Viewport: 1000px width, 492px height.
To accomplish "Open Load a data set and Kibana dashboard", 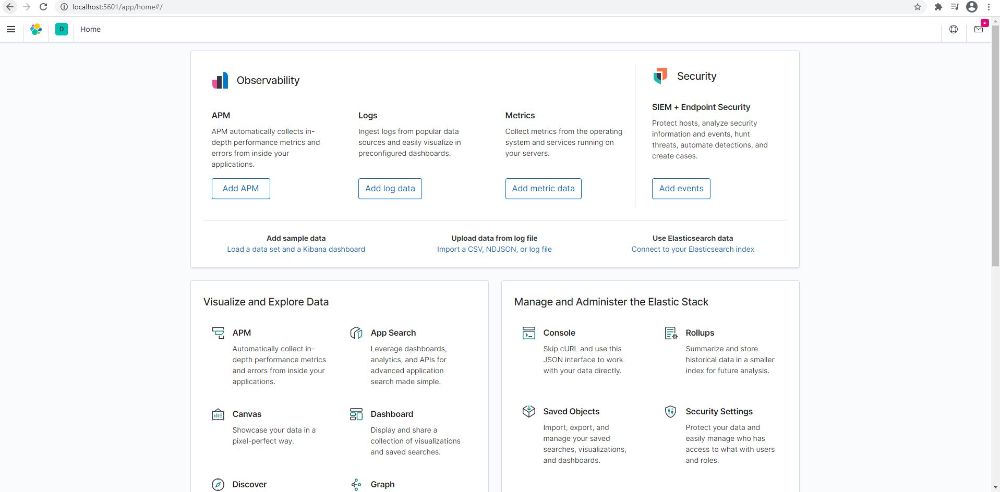I will [x=296, y=250].
